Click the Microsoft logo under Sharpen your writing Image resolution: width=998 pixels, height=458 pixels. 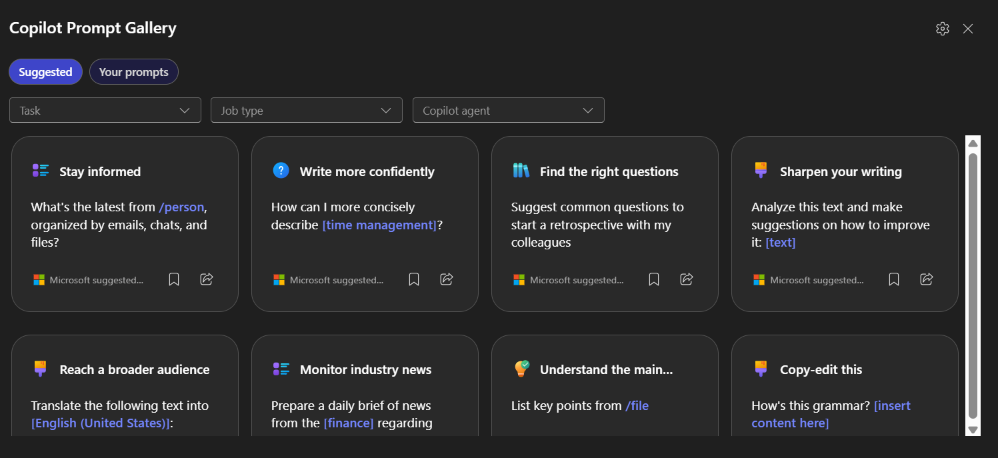pyautogui.click(x=759, y=280)
